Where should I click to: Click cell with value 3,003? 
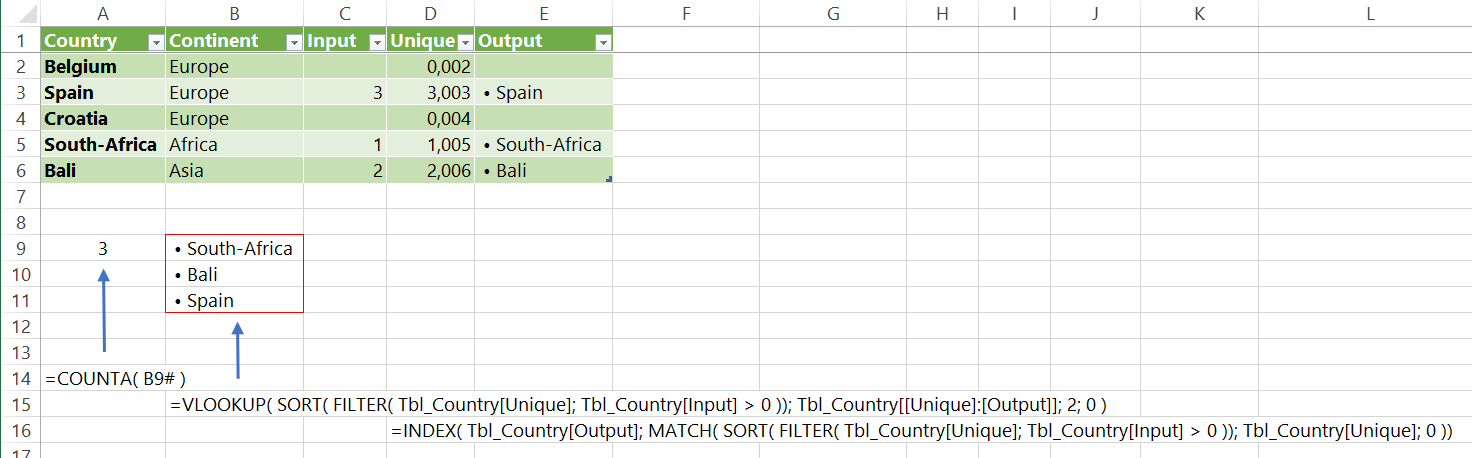coord(447,93)
